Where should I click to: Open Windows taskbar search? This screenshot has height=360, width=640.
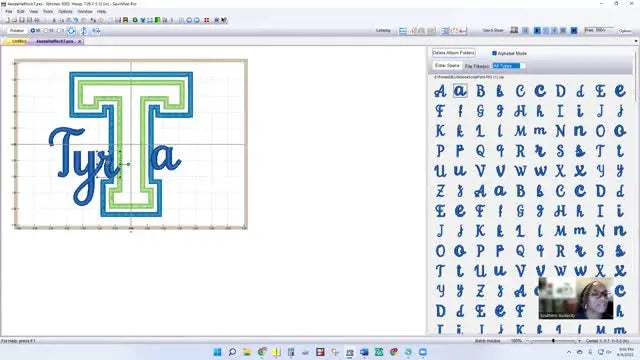[x=232, y=352]
